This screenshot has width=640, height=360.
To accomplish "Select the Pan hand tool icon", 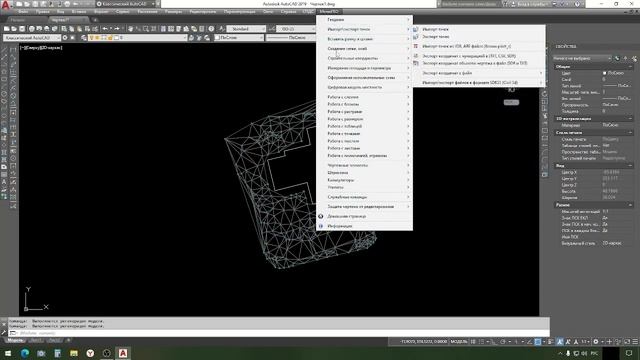I will click(131, 29).
